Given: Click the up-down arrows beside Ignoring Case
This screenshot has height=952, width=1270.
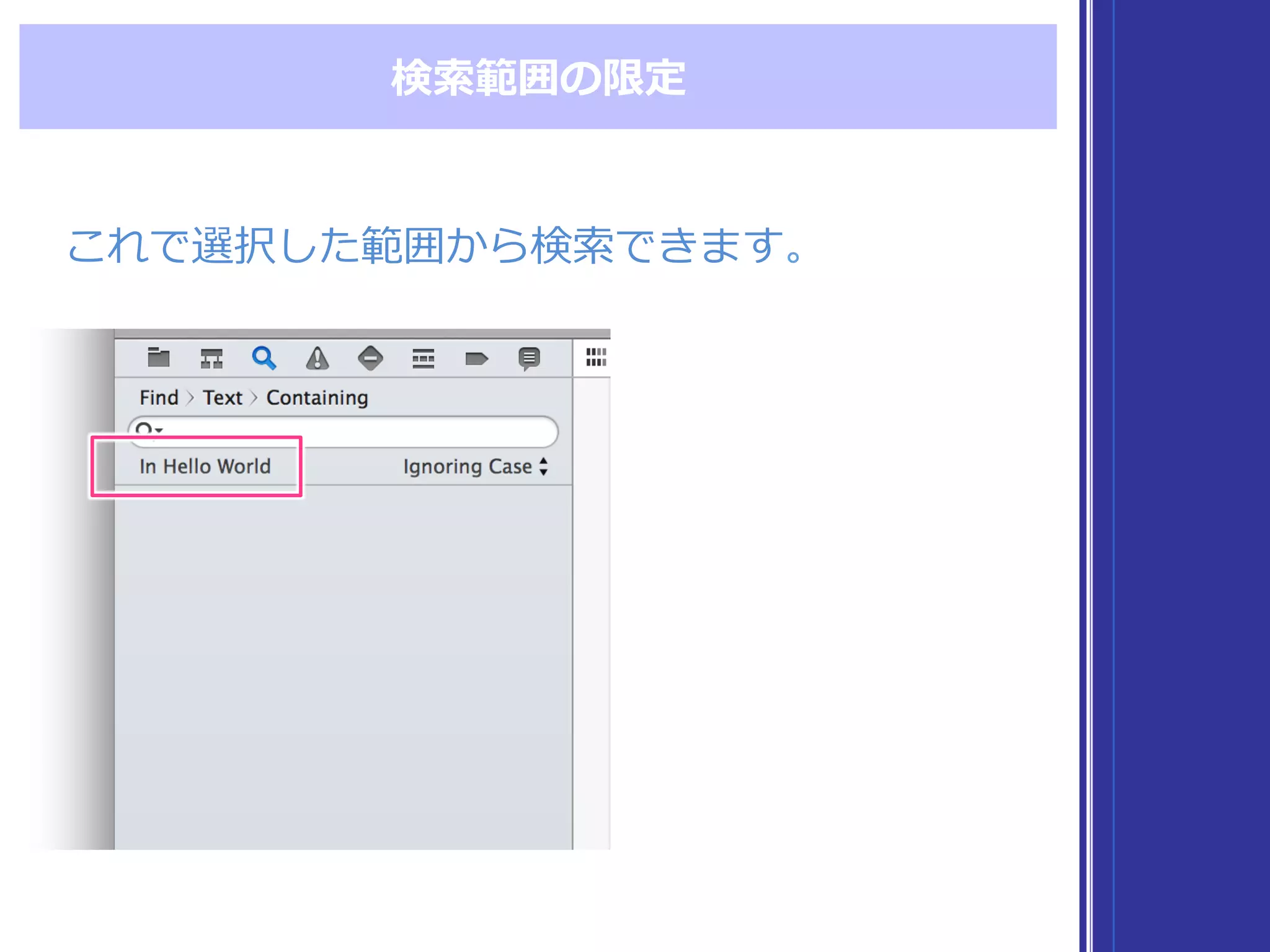Looking at the screenshot, I should click(x=544, y=466).
